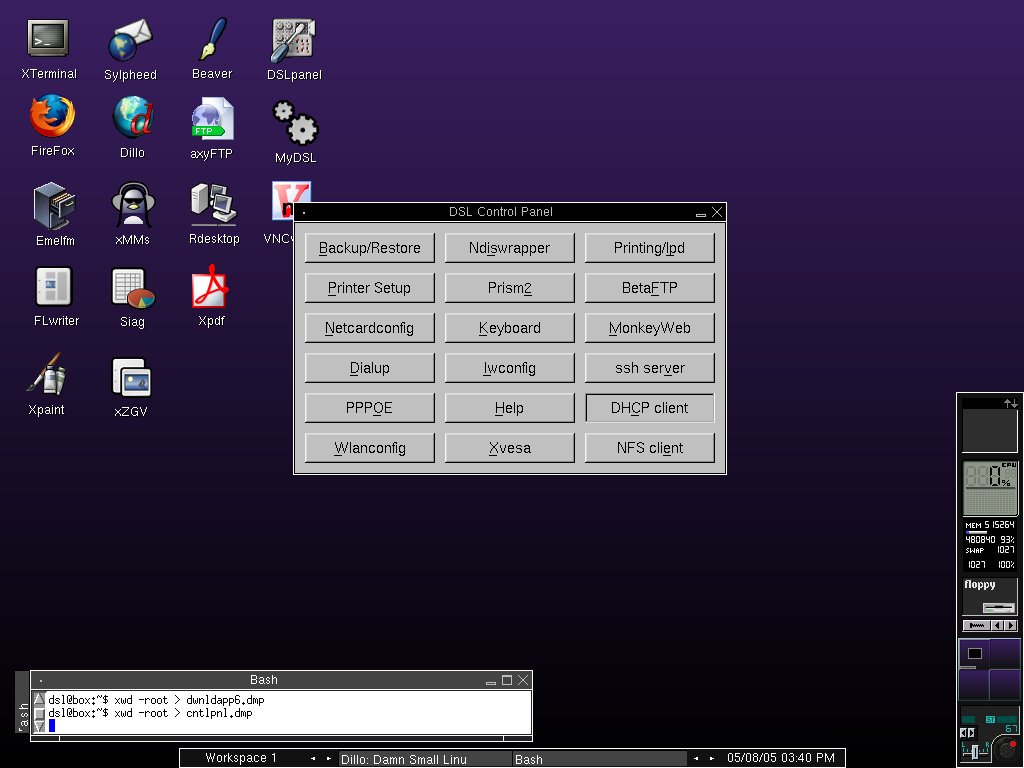Select top-right workspace in the pager
This screenshot has height=768, width=1024.
(1004, 654)
